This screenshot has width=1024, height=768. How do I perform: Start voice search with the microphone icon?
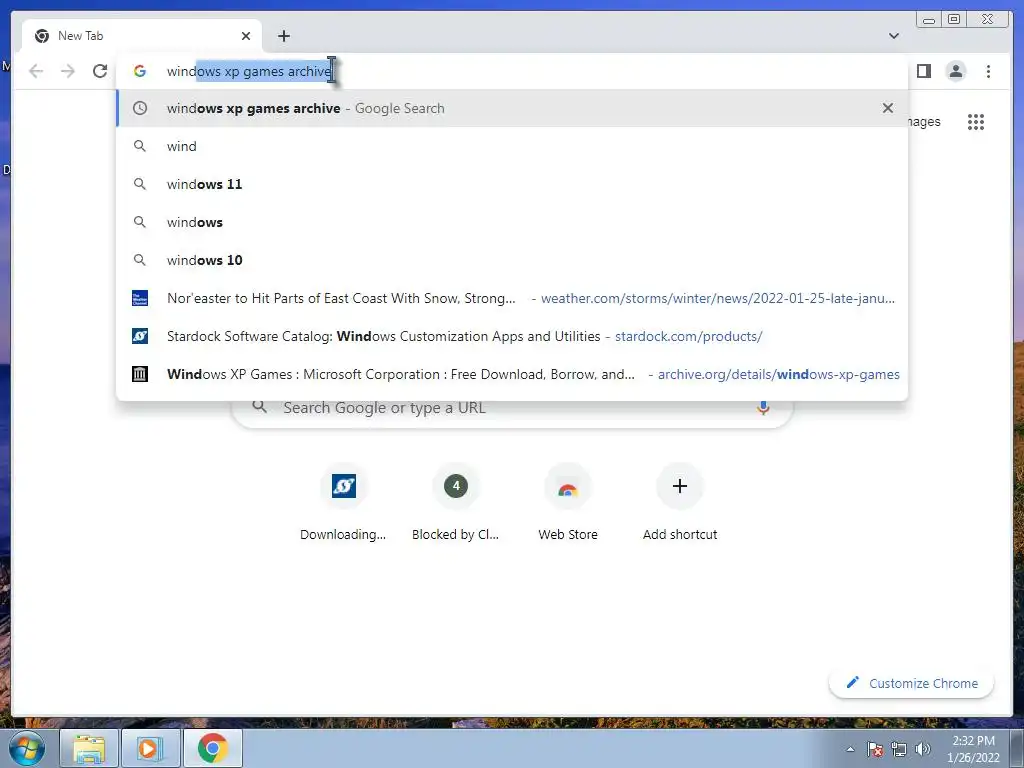[763, 408]
